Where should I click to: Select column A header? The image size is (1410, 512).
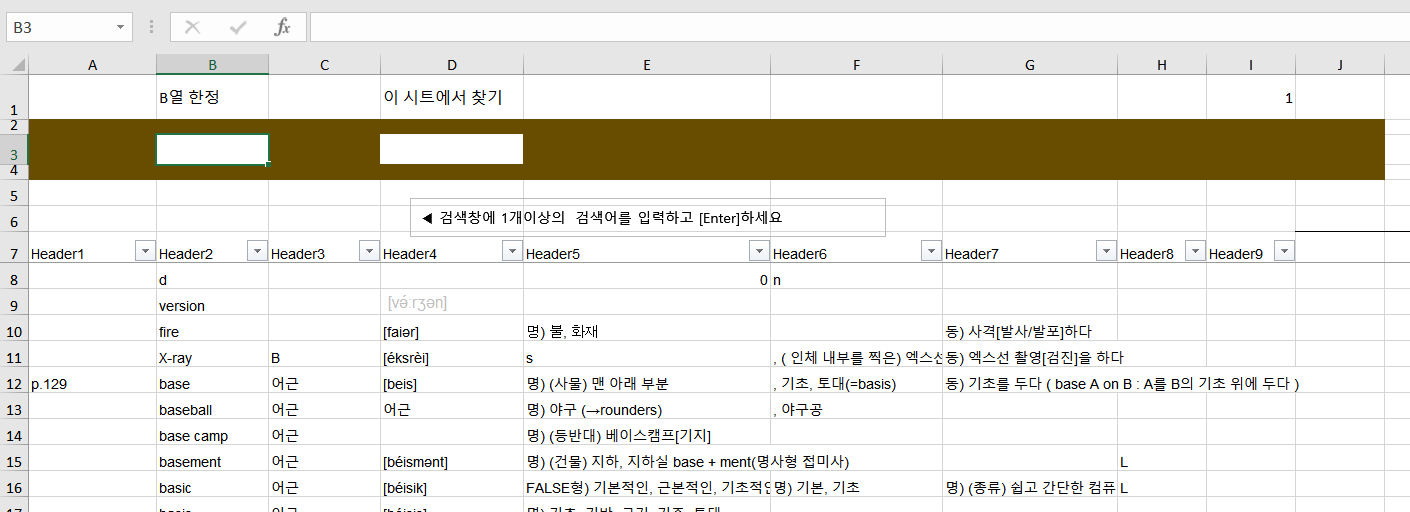pos(92,65)
